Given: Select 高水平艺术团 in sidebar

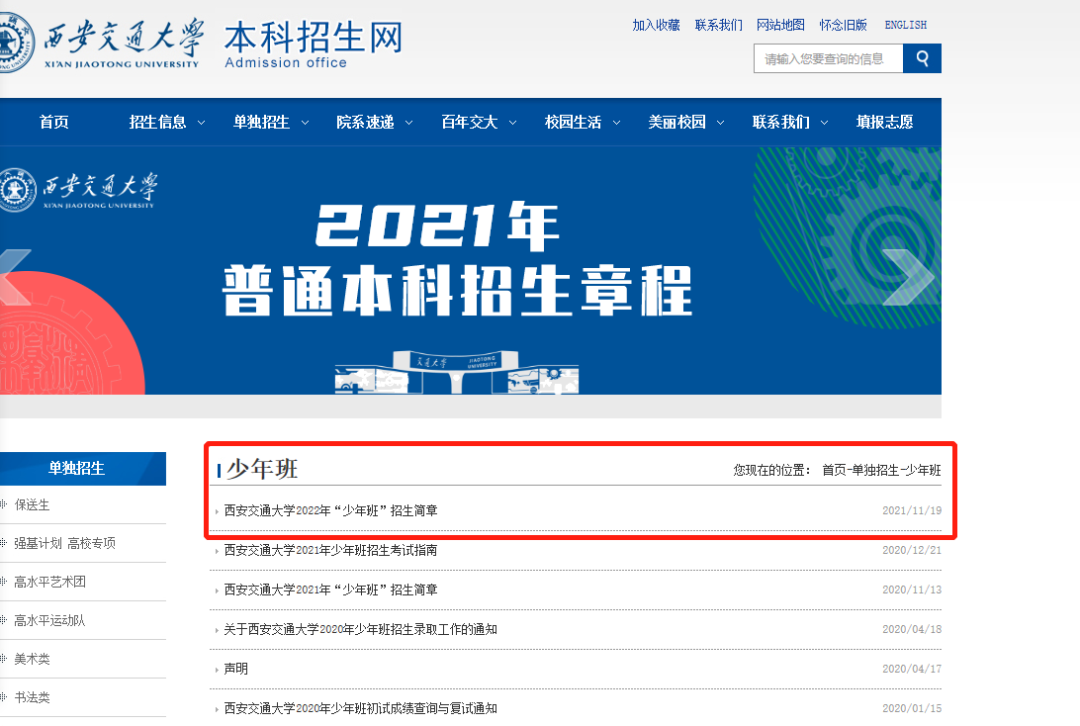Looking at the screenshot, I should coord(50,582).
